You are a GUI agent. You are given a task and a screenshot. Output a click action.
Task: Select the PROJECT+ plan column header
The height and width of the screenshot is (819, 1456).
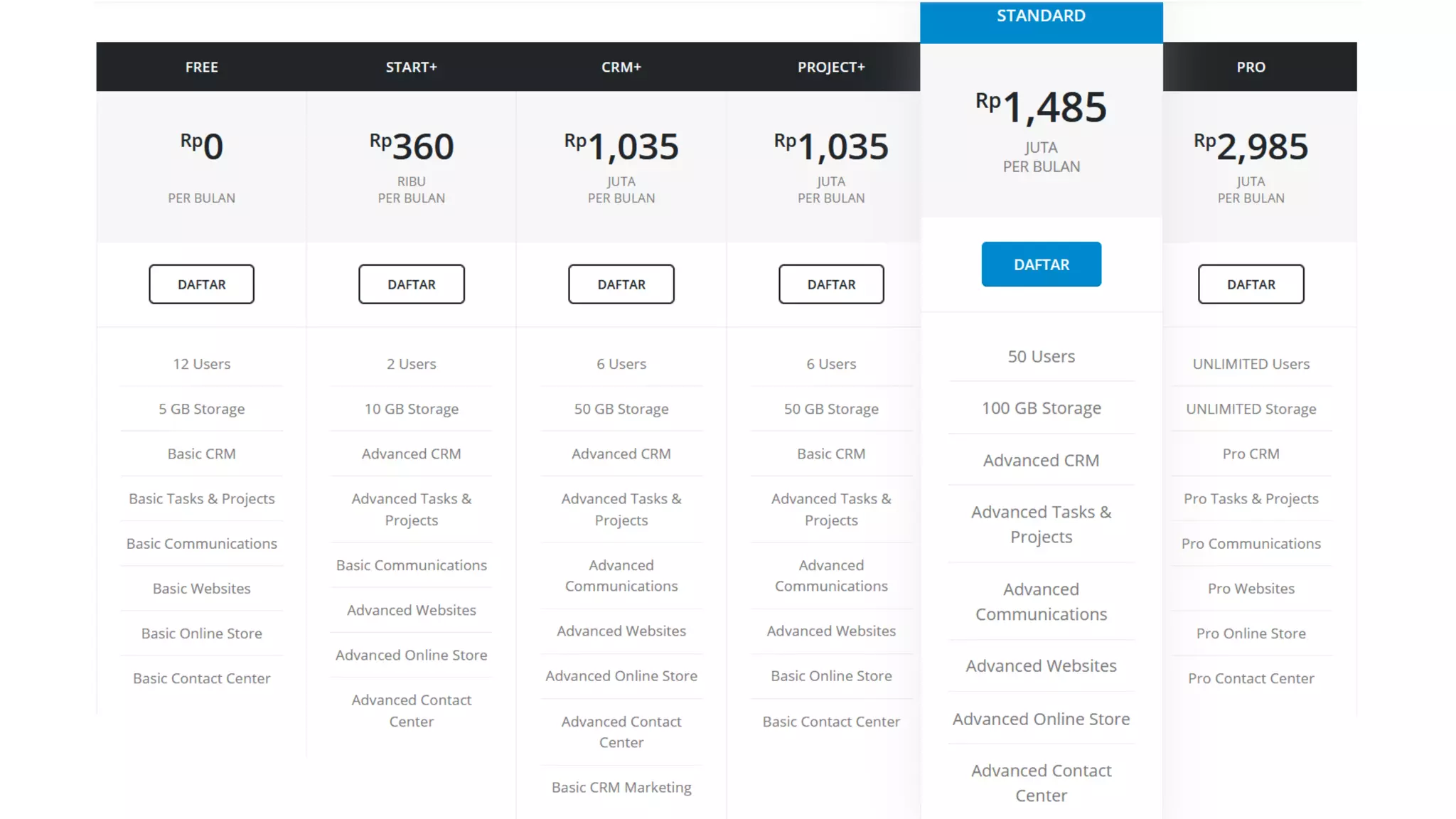click(x=831, y=67)
